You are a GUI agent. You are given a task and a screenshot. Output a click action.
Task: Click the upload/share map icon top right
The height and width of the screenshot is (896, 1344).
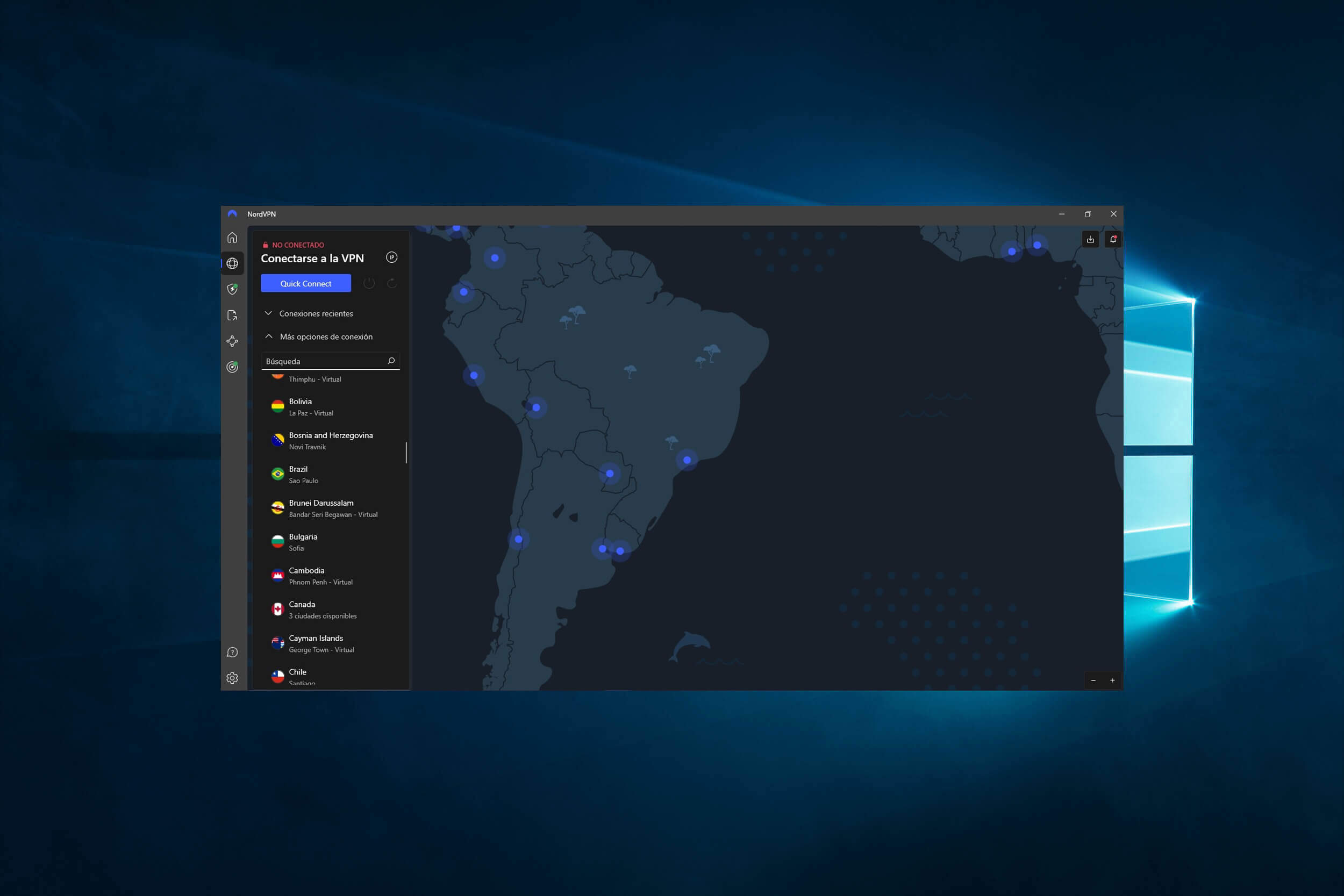[x=1090, y=239]
